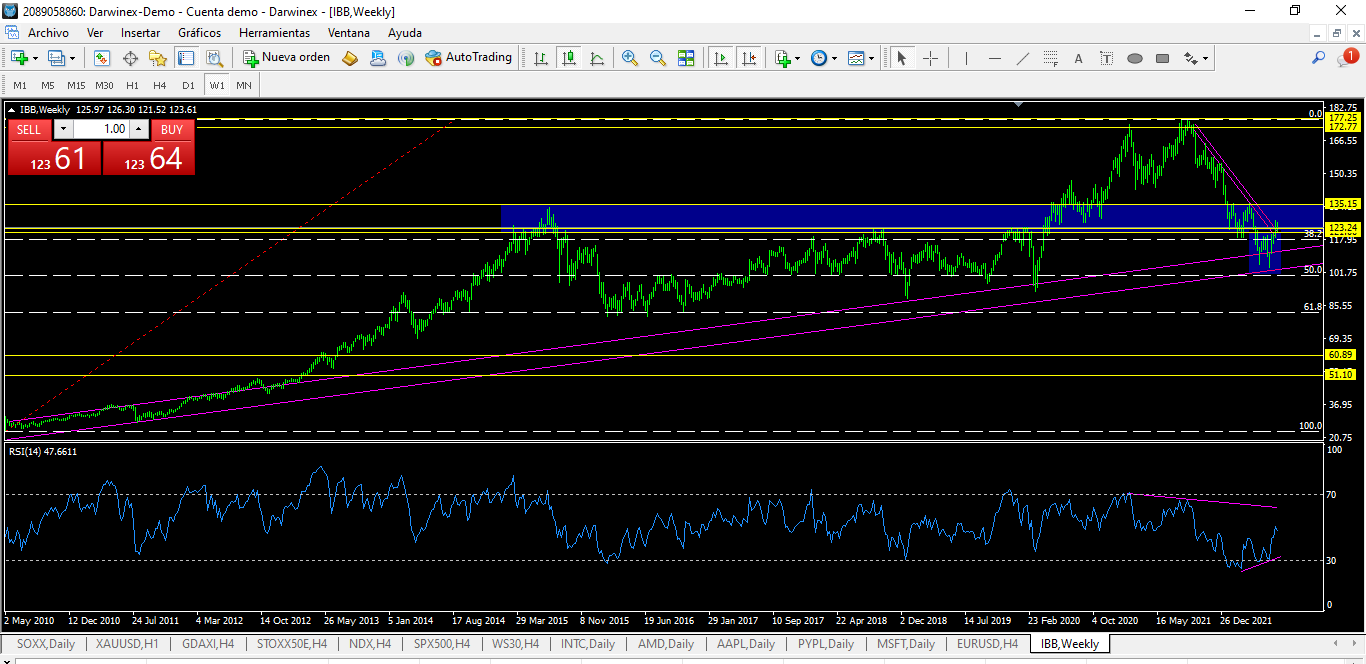Click the lot volume input field
Viewport: 1366px width, 664px height.
101,129
